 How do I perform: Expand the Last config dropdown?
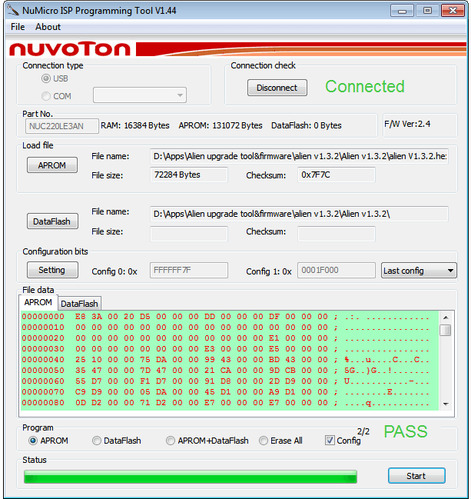(x=419, y=270)
